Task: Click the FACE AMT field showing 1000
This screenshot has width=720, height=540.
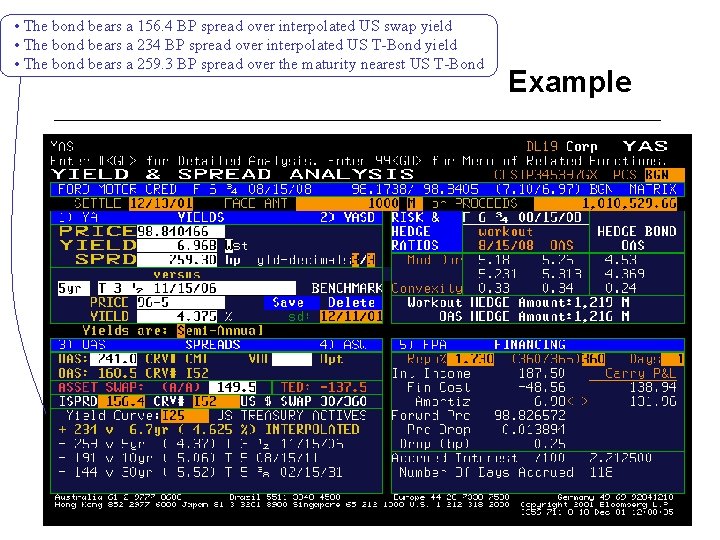Action: pyautogui.click(x=348, y=203)
